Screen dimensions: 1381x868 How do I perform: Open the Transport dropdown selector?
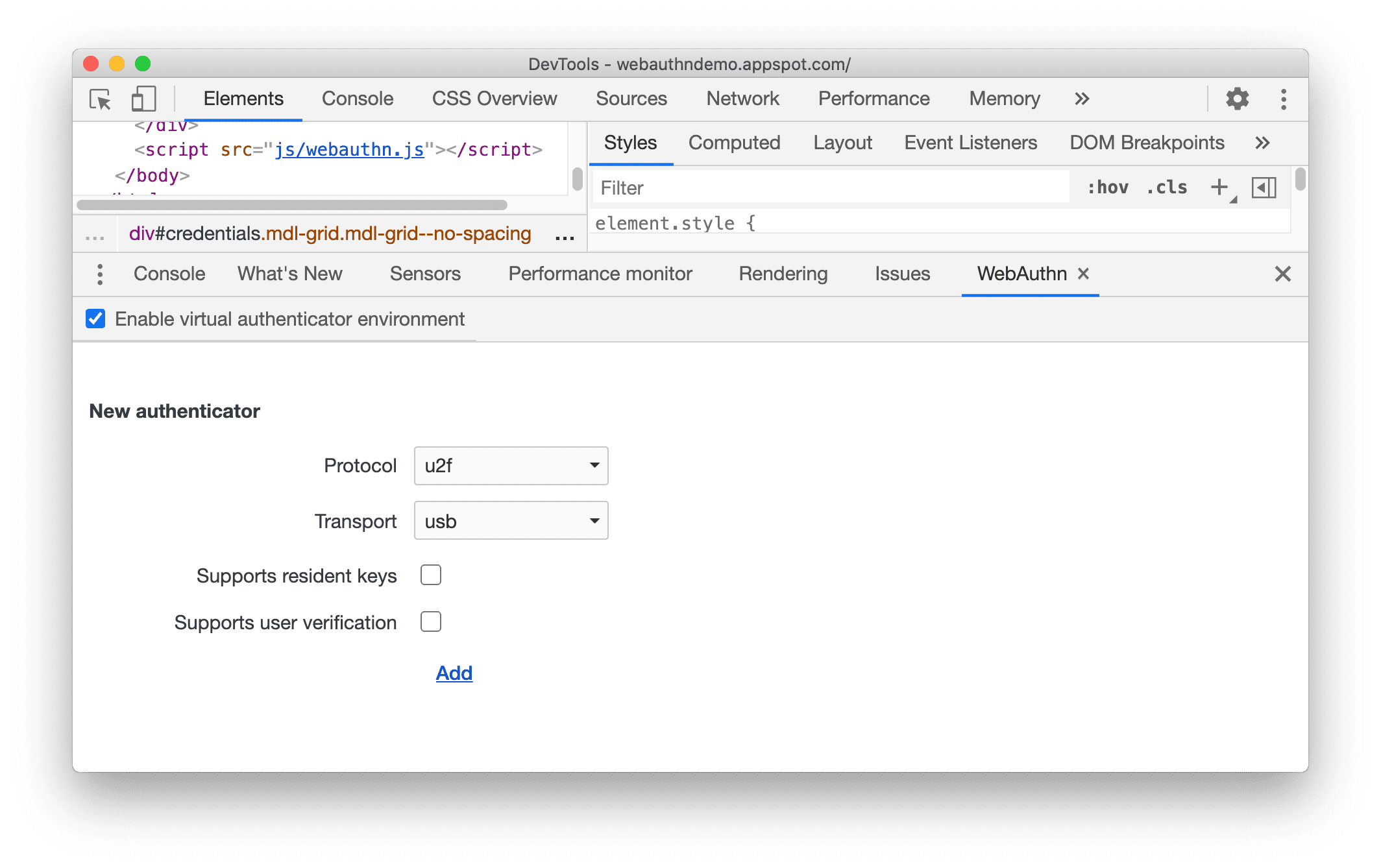[510, 521]
